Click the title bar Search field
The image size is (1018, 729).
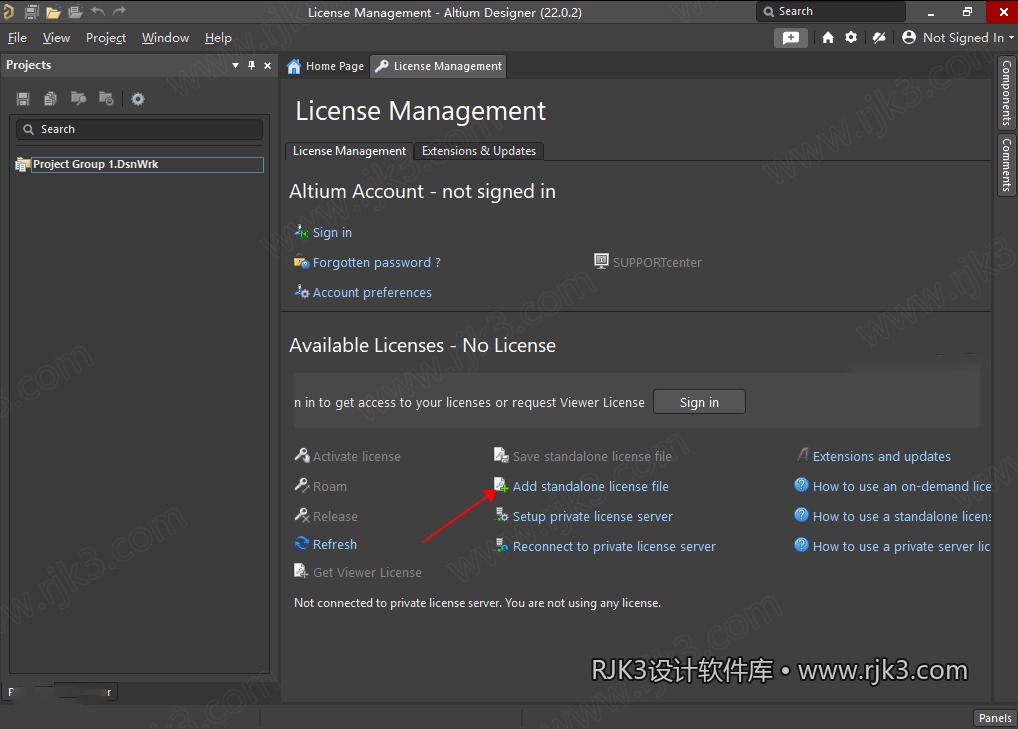[831, 11]
